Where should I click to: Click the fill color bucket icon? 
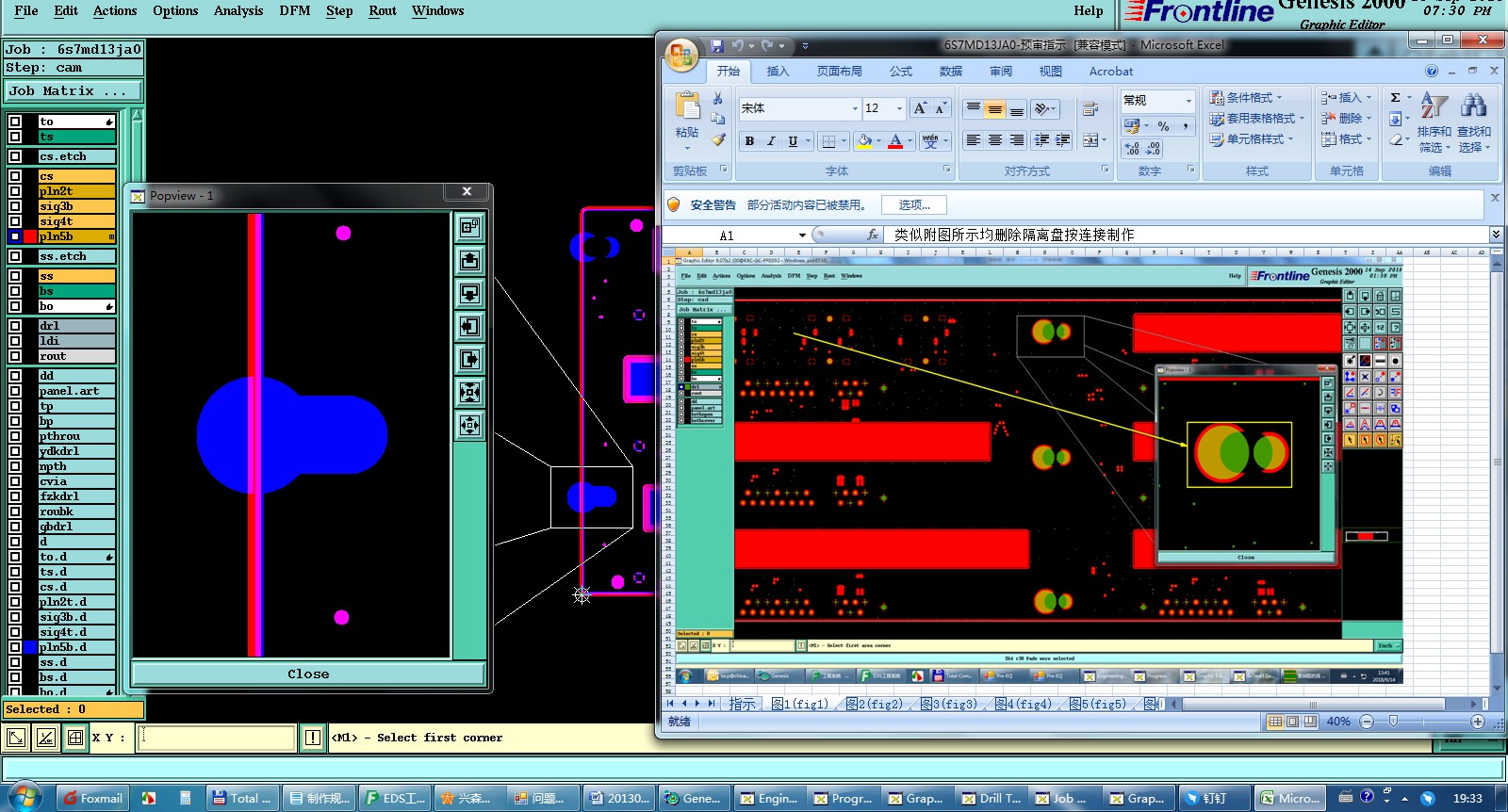864,141
